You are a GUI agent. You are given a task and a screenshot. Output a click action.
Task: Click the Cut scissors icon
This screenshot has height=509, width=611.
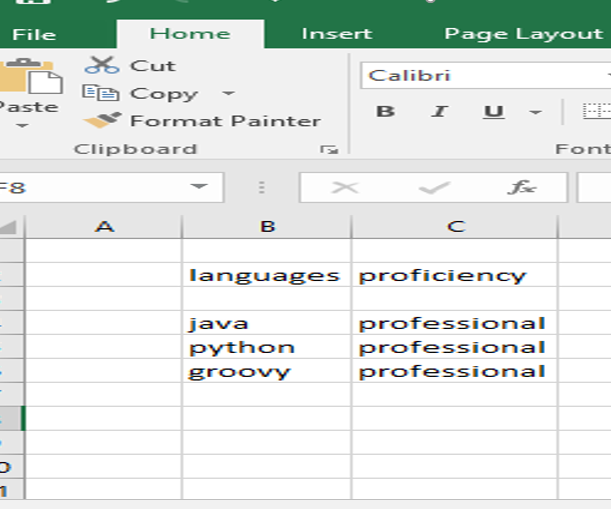pos(102,65)
